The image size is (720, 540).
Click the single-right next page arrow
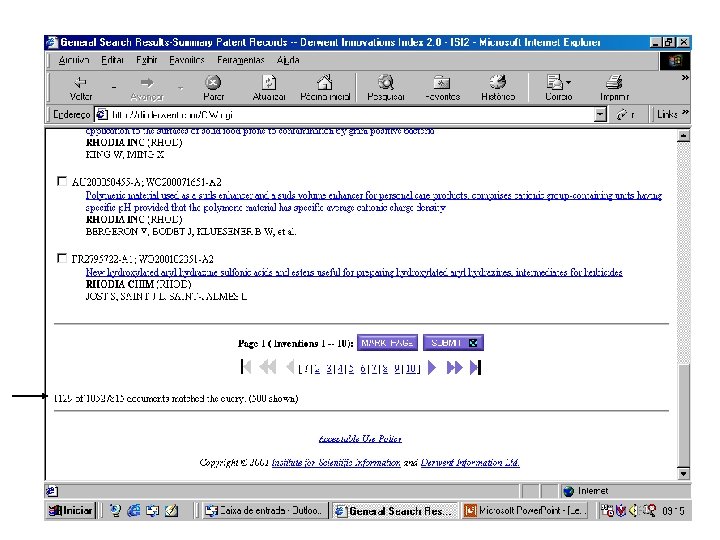click(432, 367)
